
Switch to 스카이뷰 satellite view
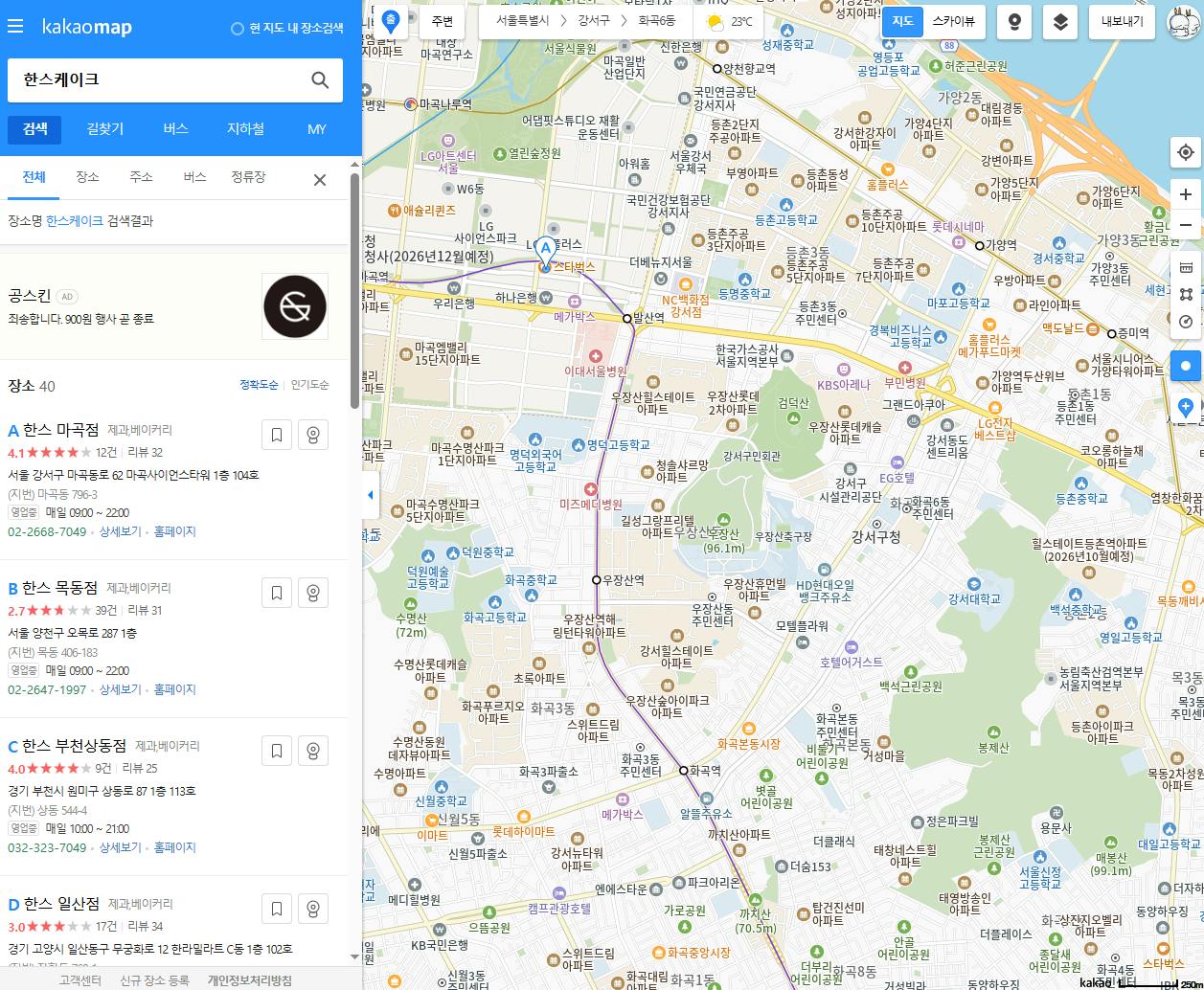point(953,21)
